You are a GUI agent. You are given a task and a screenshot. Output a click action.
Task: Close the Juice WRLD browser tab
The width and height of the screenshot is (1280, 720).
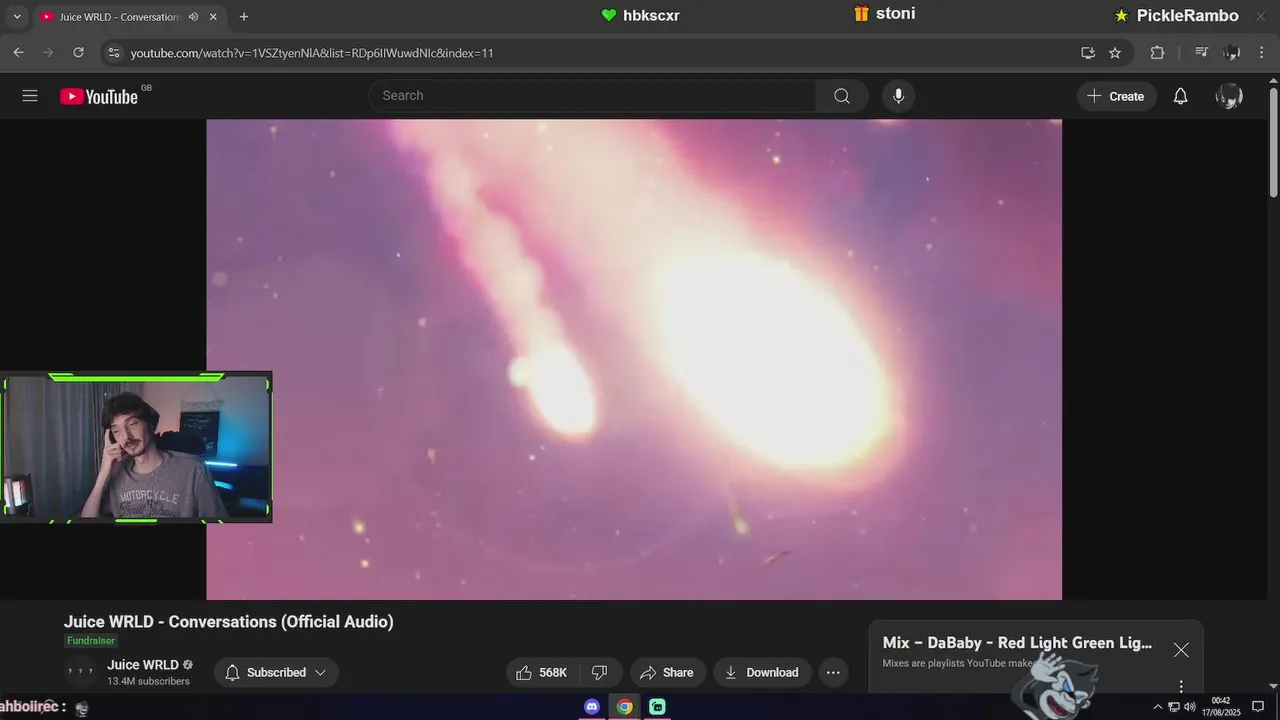pos(213,17)
